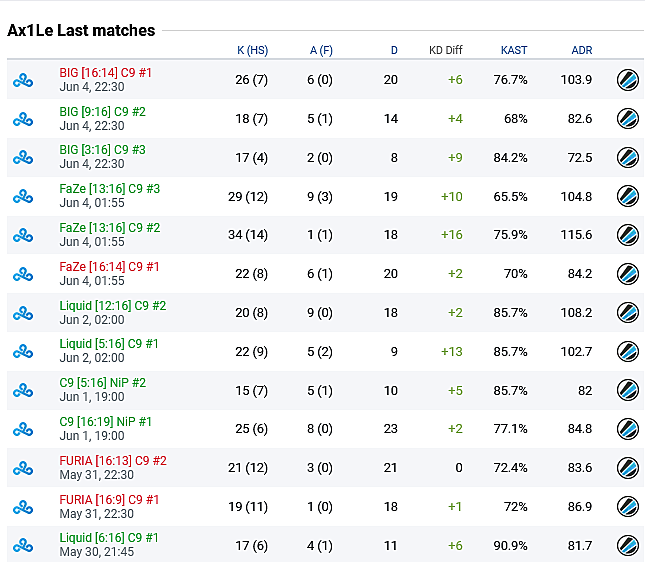Click the striped event icon in the BIG [16:14] C9 #1 row
Viewport: 645px width, 562px height.
tap(627, 79)
